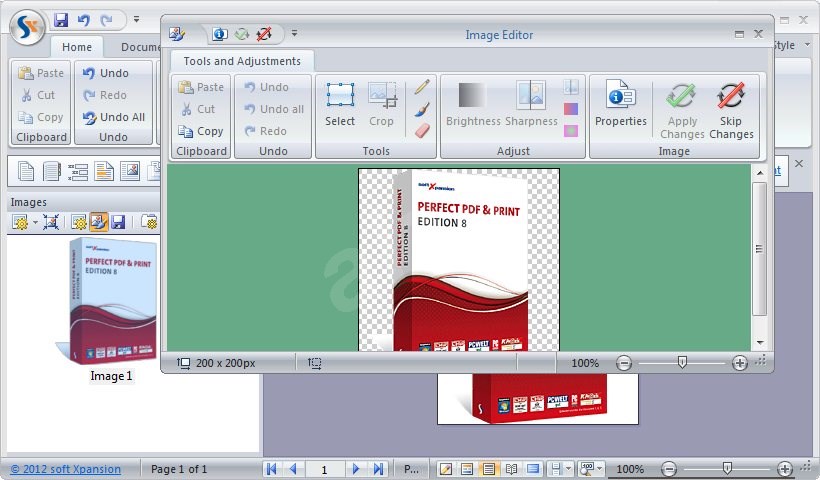Activate the Select tool in Image Editor
The height and width of the screenshot is (480, 820).
[340, 105]
